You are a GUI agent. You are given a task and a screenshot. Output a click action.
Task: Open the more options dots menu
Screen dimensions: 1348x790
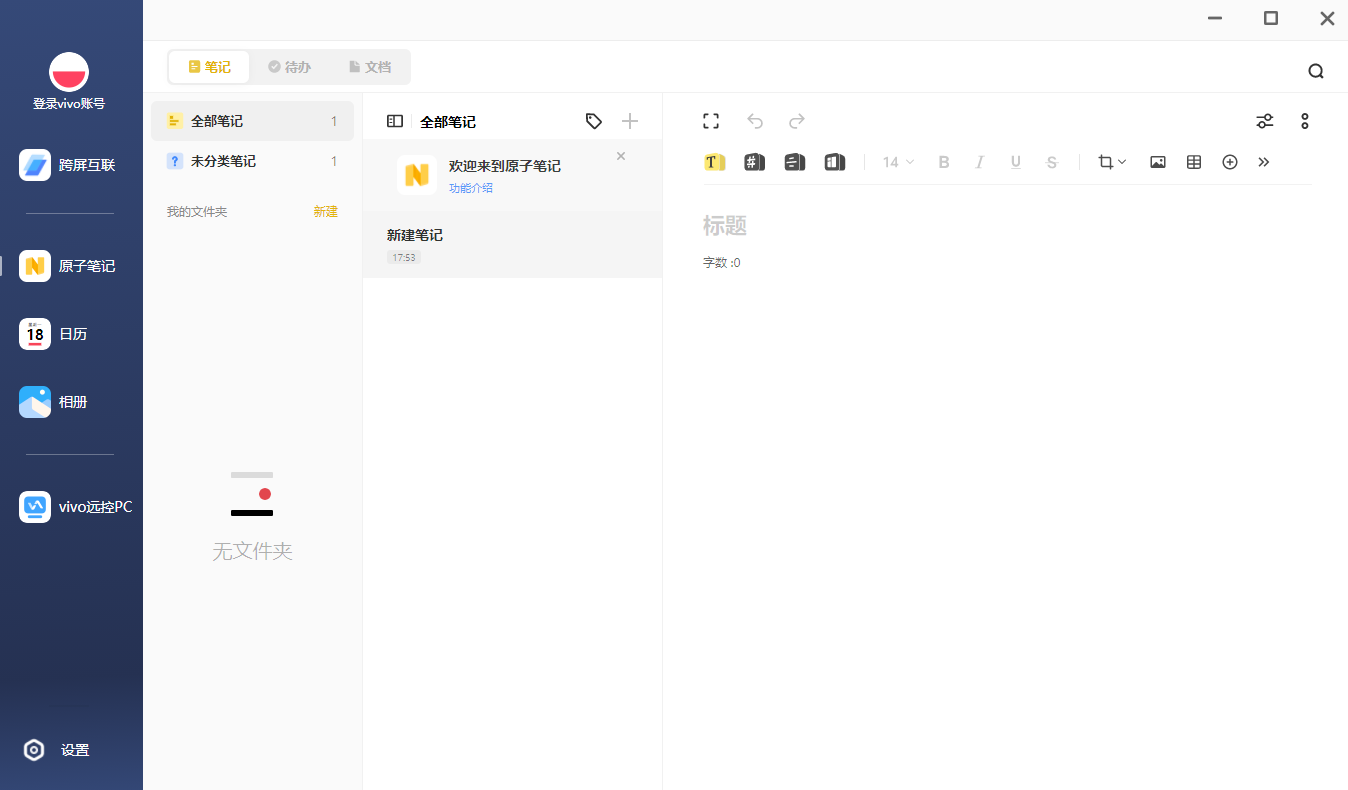click(1305, 121)
